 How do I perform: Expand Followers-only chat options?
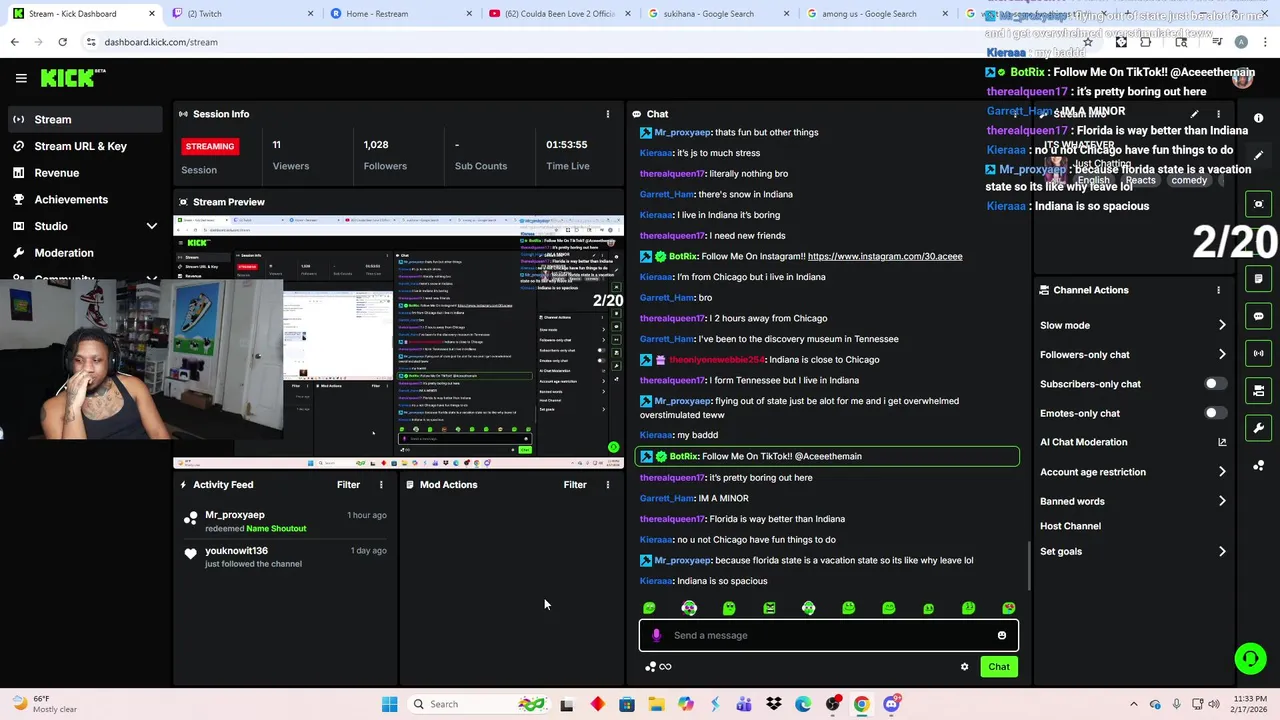point(1222,354)
